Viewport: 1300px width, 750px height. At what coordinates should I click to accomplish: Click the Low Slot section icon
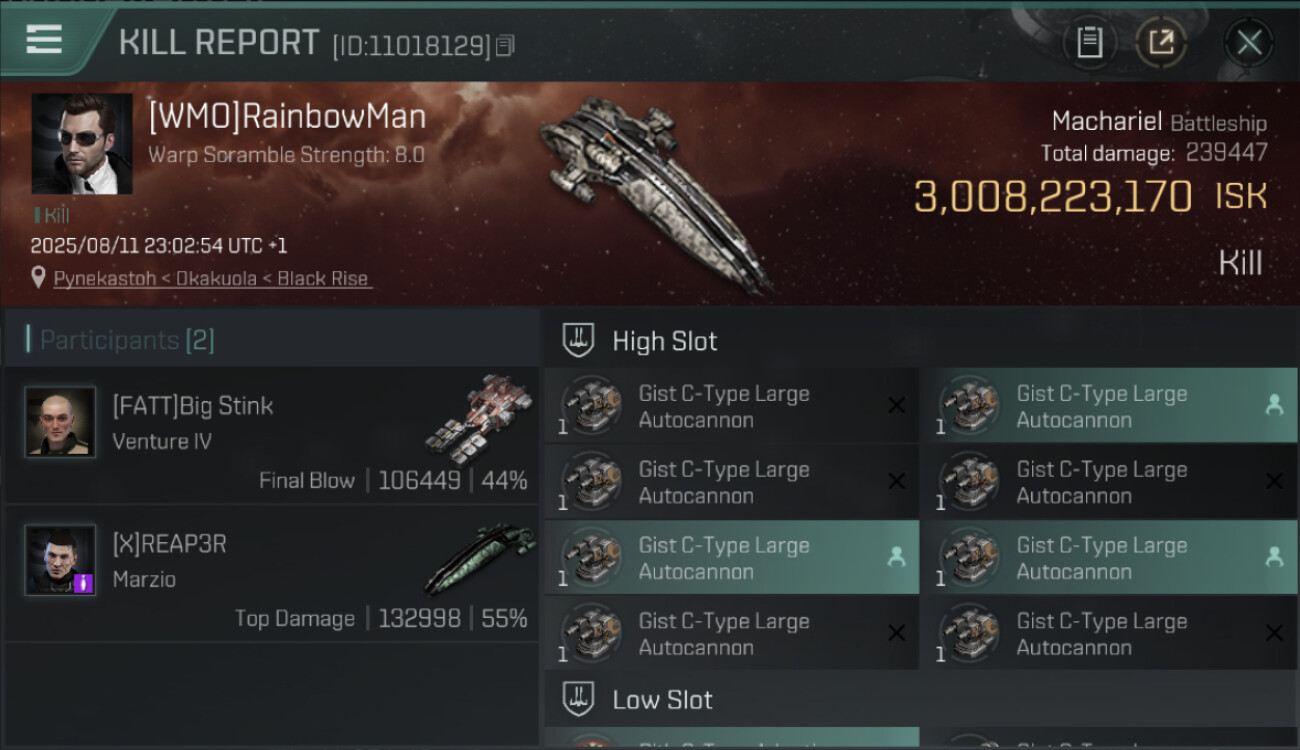(579, 698)
